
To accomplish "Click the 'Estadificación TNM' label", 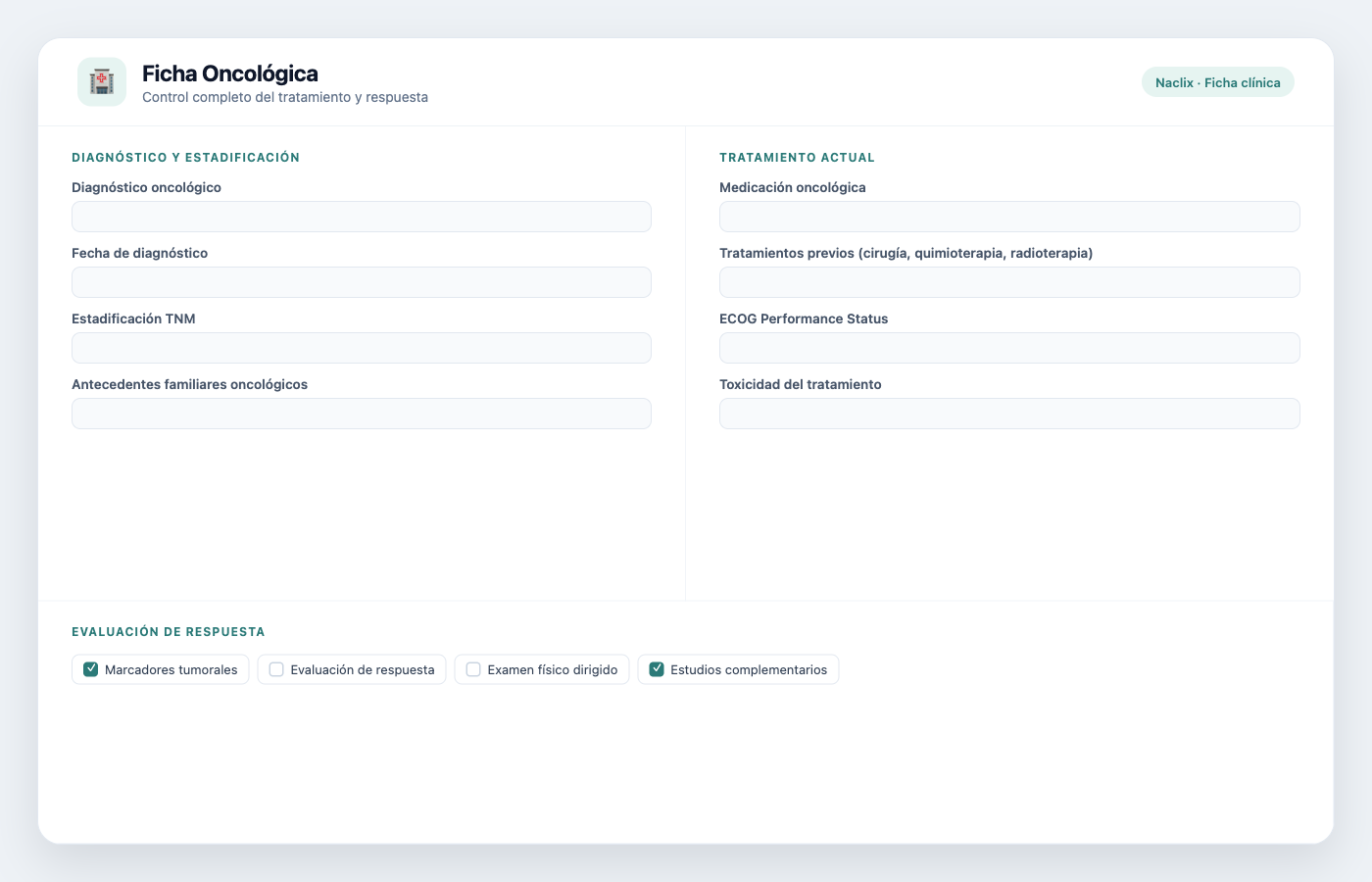I will (x=133, y=318).
